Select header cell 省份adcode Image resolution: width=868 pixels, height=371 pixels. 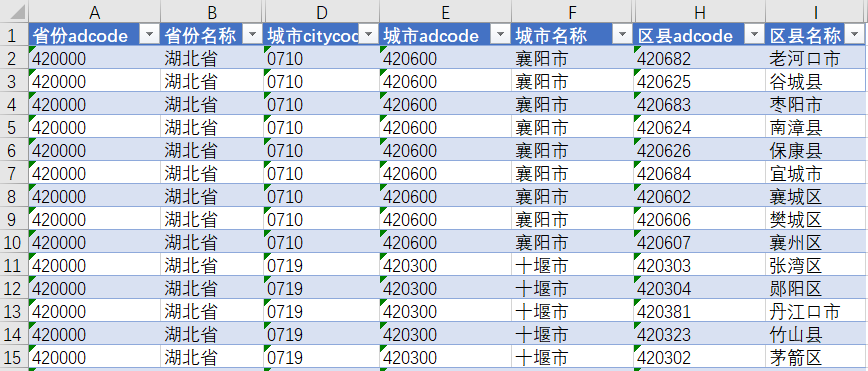[95, 35]
